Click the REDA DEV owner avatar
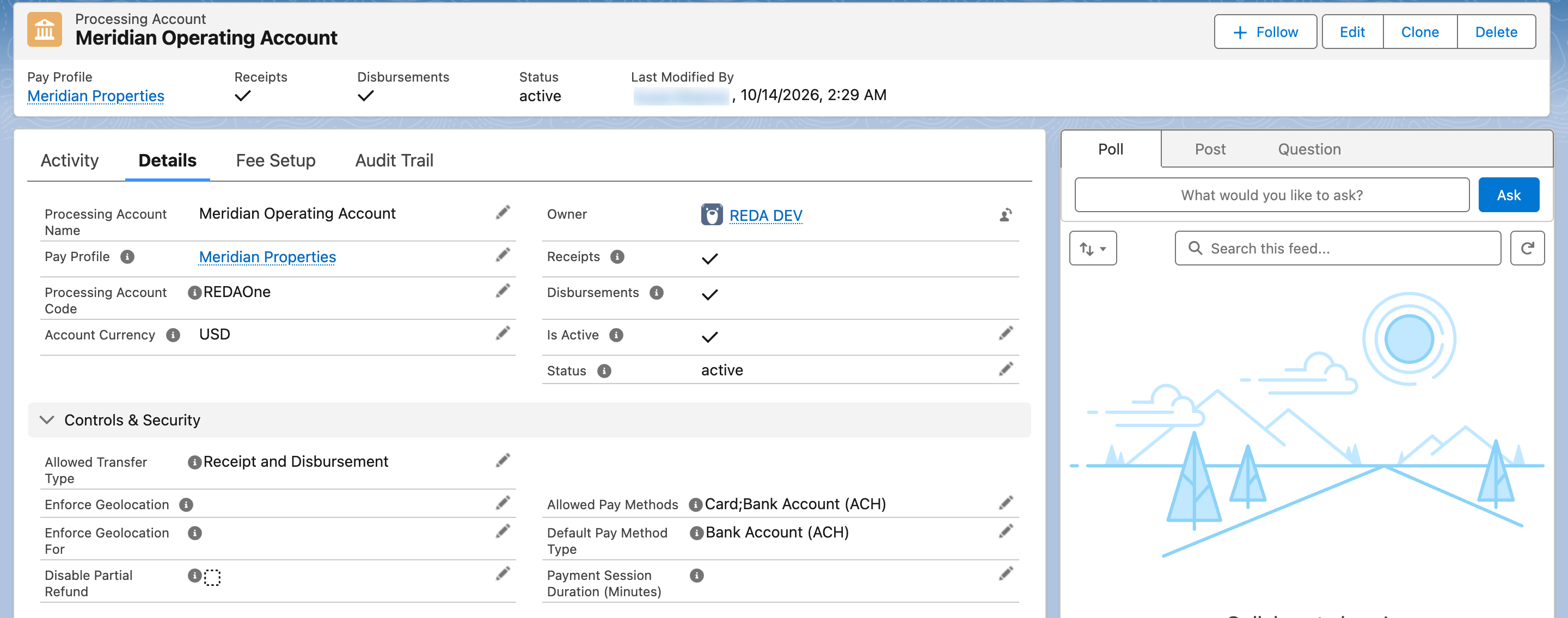Image resolution: width=1568 pixels, height=618 pixels. tap(712, 215)
